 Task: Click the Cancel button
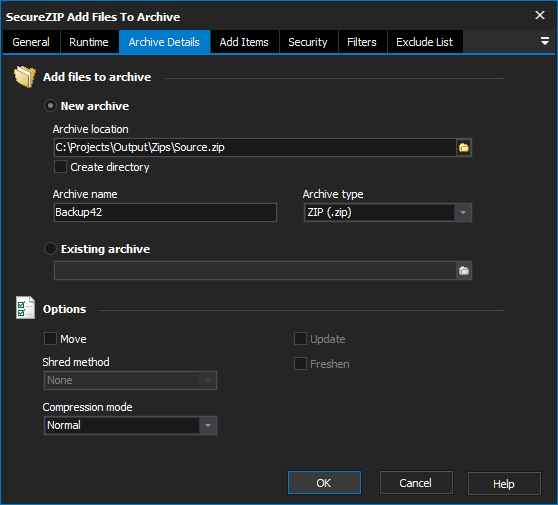[416, 483]
